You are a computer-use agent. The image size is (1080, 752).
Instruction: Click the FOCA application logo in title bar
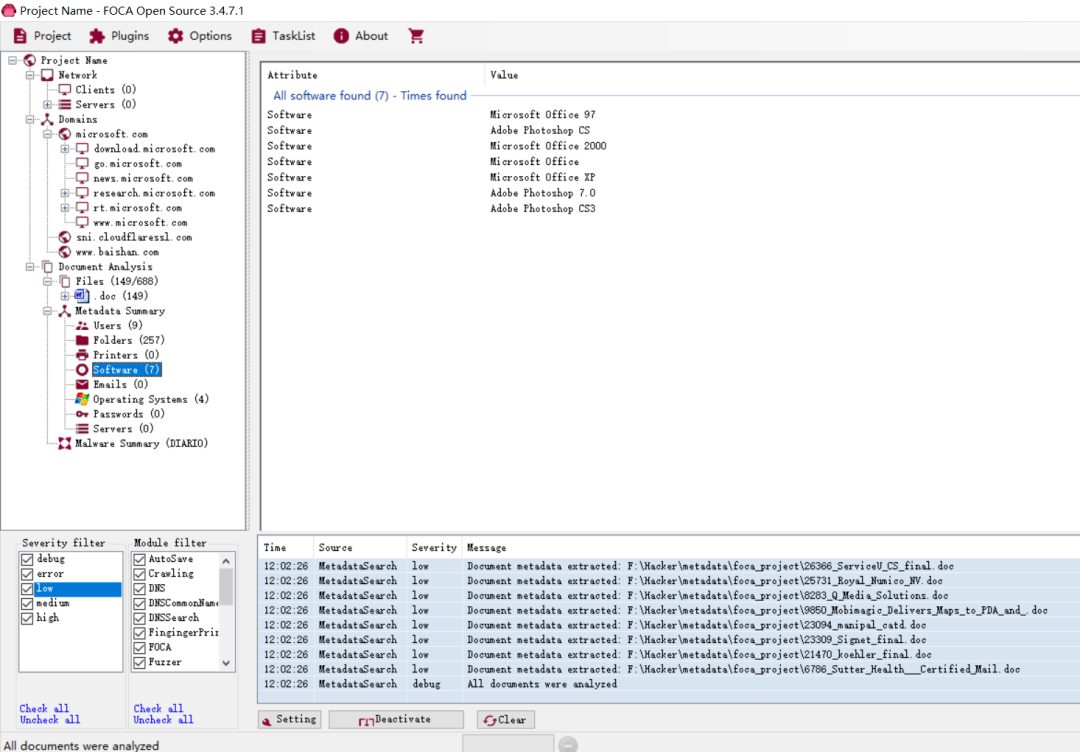9,10
